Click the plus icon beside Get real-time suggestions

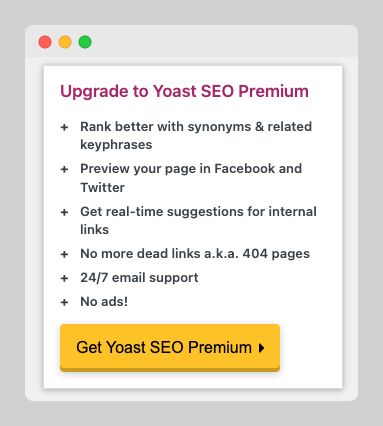point(64,212)
